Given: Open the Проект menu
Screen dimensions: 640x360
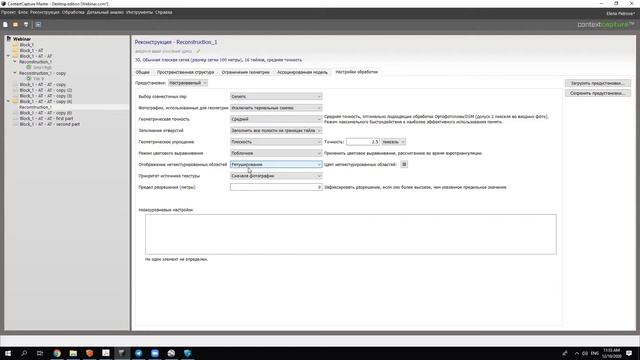Looking at the screenshot, I should (x=8, y=12).
